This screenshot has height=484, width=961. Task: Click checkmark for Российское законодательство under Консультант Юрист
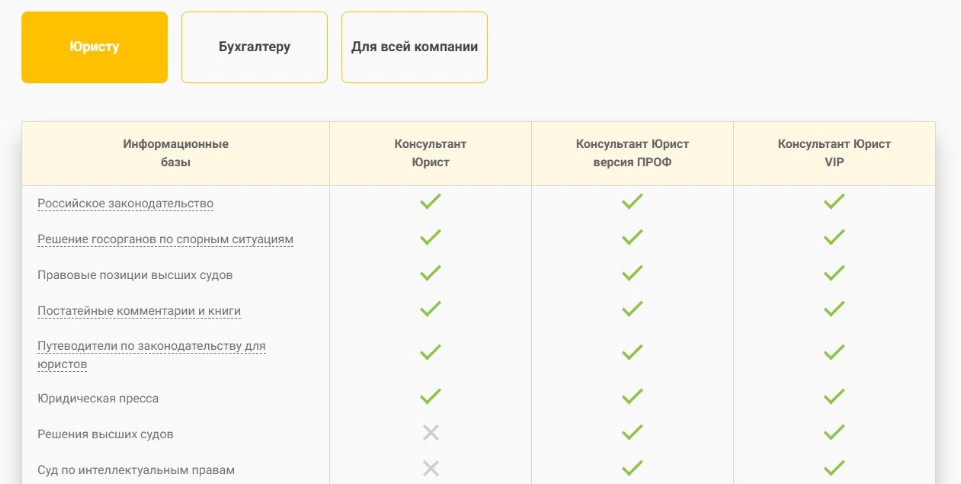[x=430, y=202]
